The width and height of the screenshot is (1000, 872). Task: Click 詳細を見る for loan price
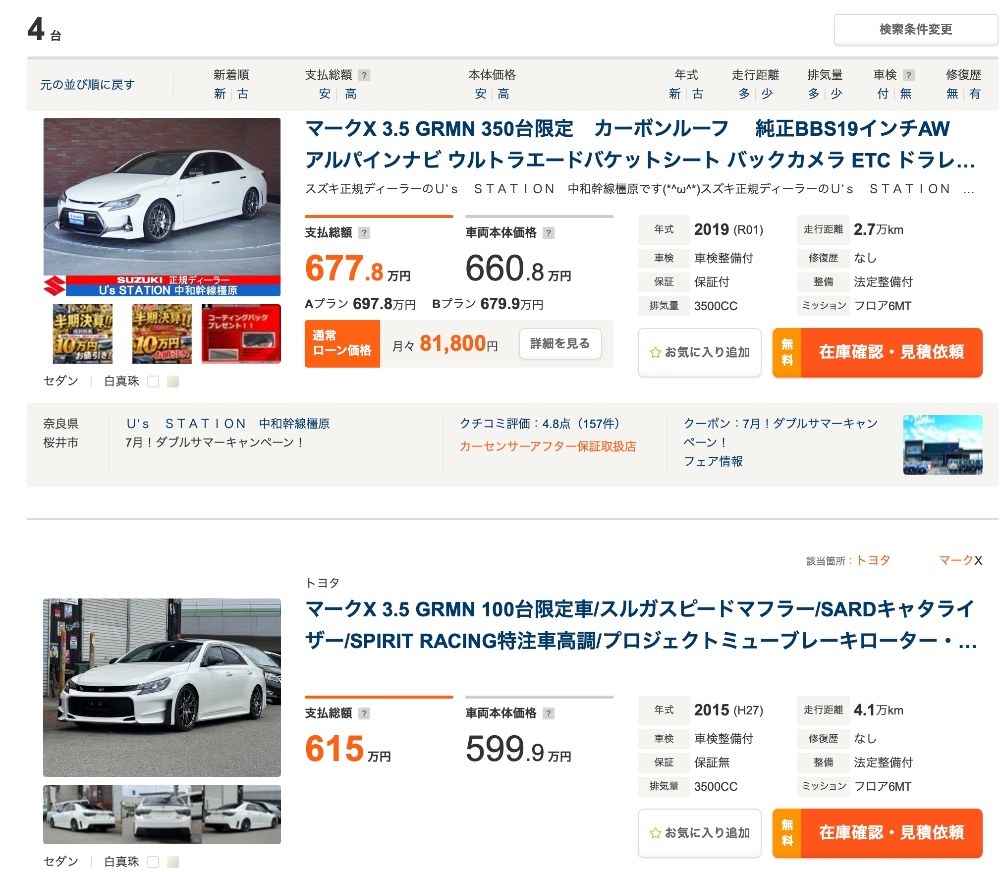click(560, 344)
